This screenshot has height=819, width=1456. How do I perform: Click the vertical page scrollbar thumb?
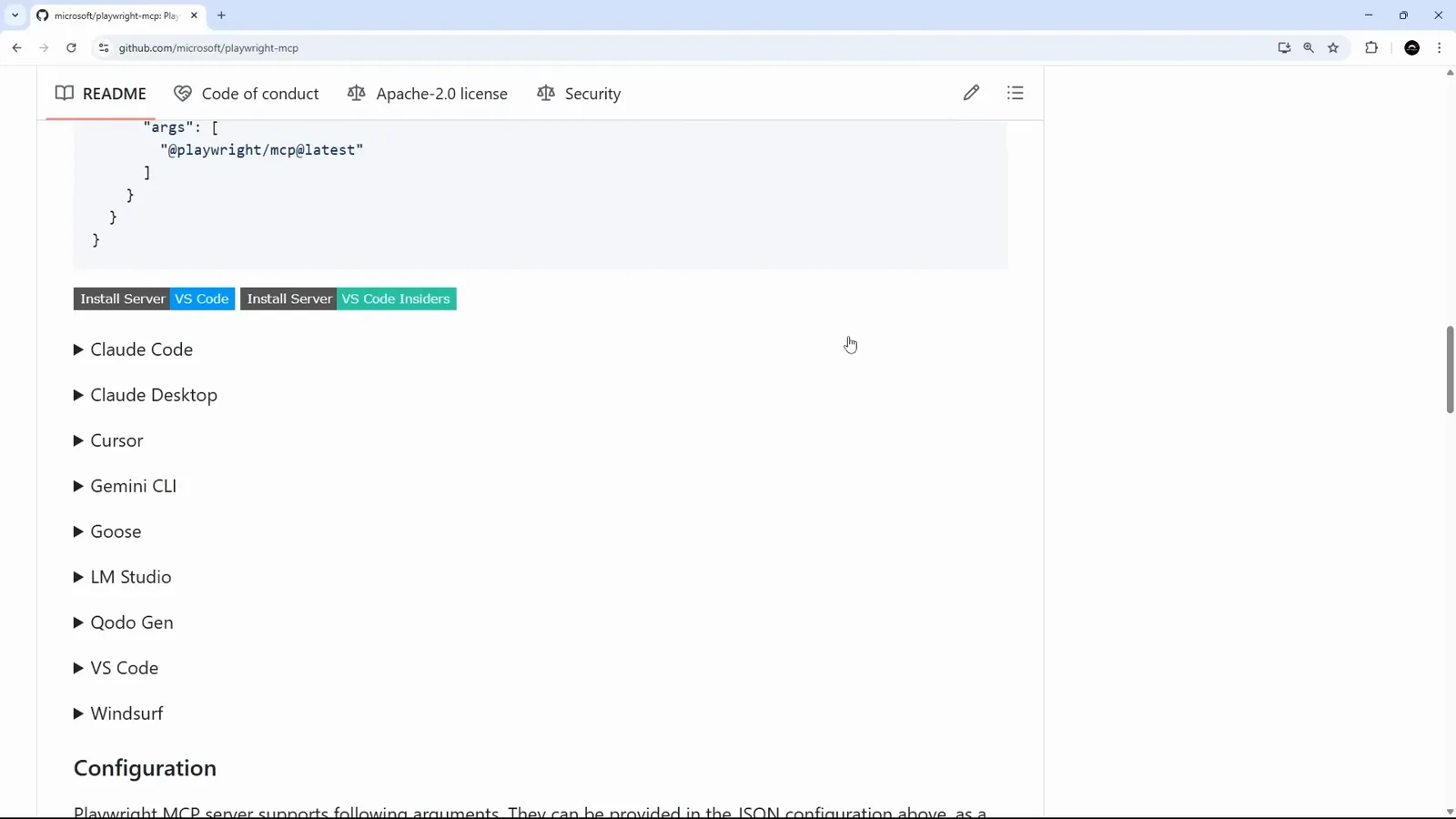point(1450,369)
